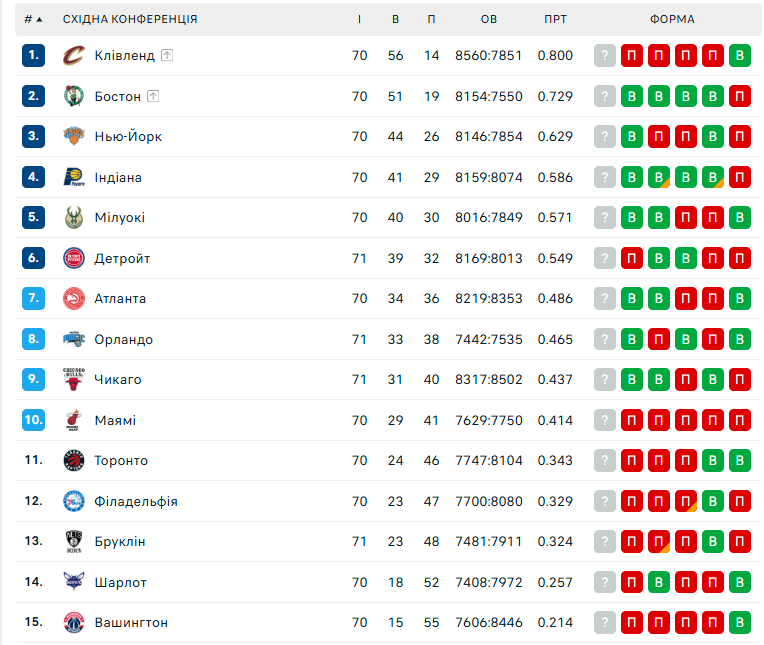The height and width of the screenshot is (645, 764).
Task: Open the Детройт team page link
Action: pos(122,259)
